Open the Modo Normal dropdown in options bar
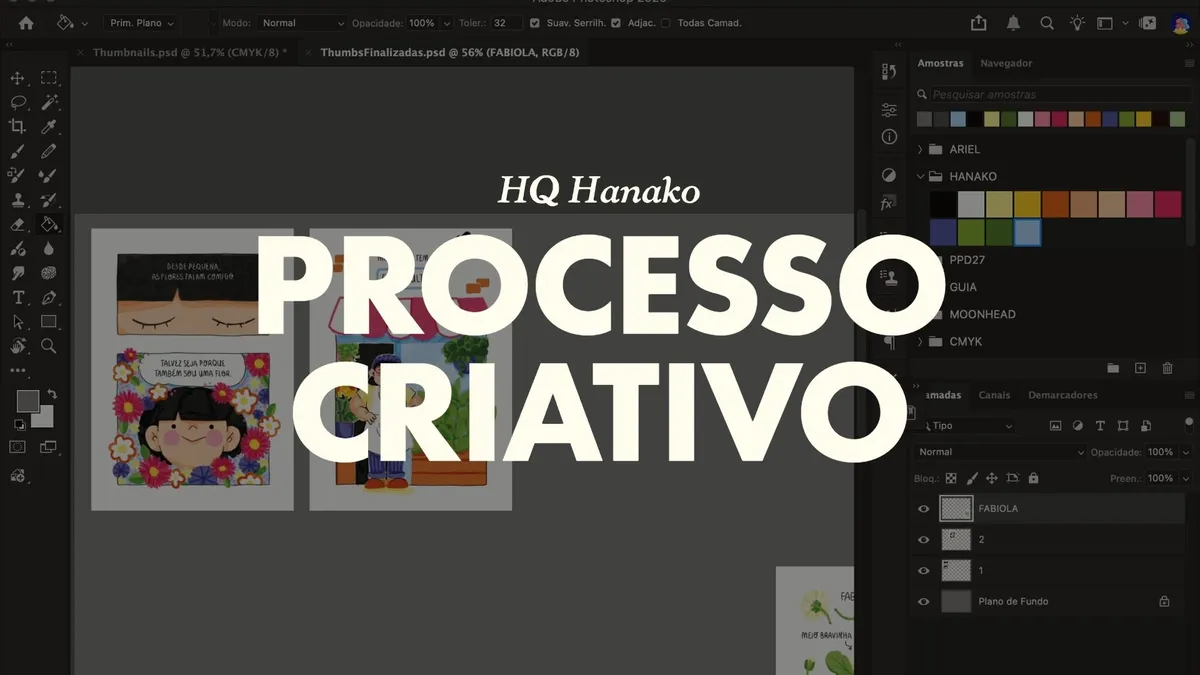Image resolution: width=1200 pixels, height=675 pixels. 300,23
